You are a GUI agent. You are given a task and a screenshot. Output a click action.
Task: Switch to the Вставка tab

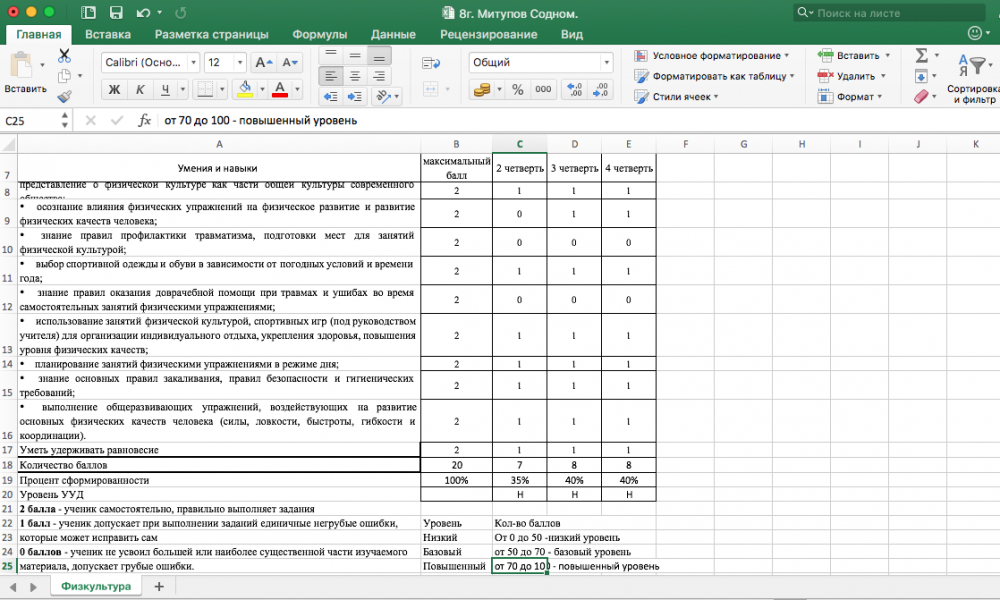pyautogui.click(x=108, y=34)
